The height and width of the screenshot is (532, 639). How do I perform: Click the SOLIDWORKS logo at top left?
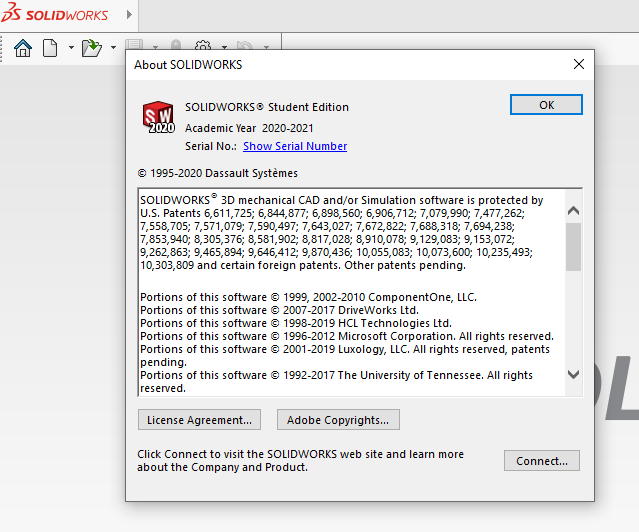pos(56,16)
